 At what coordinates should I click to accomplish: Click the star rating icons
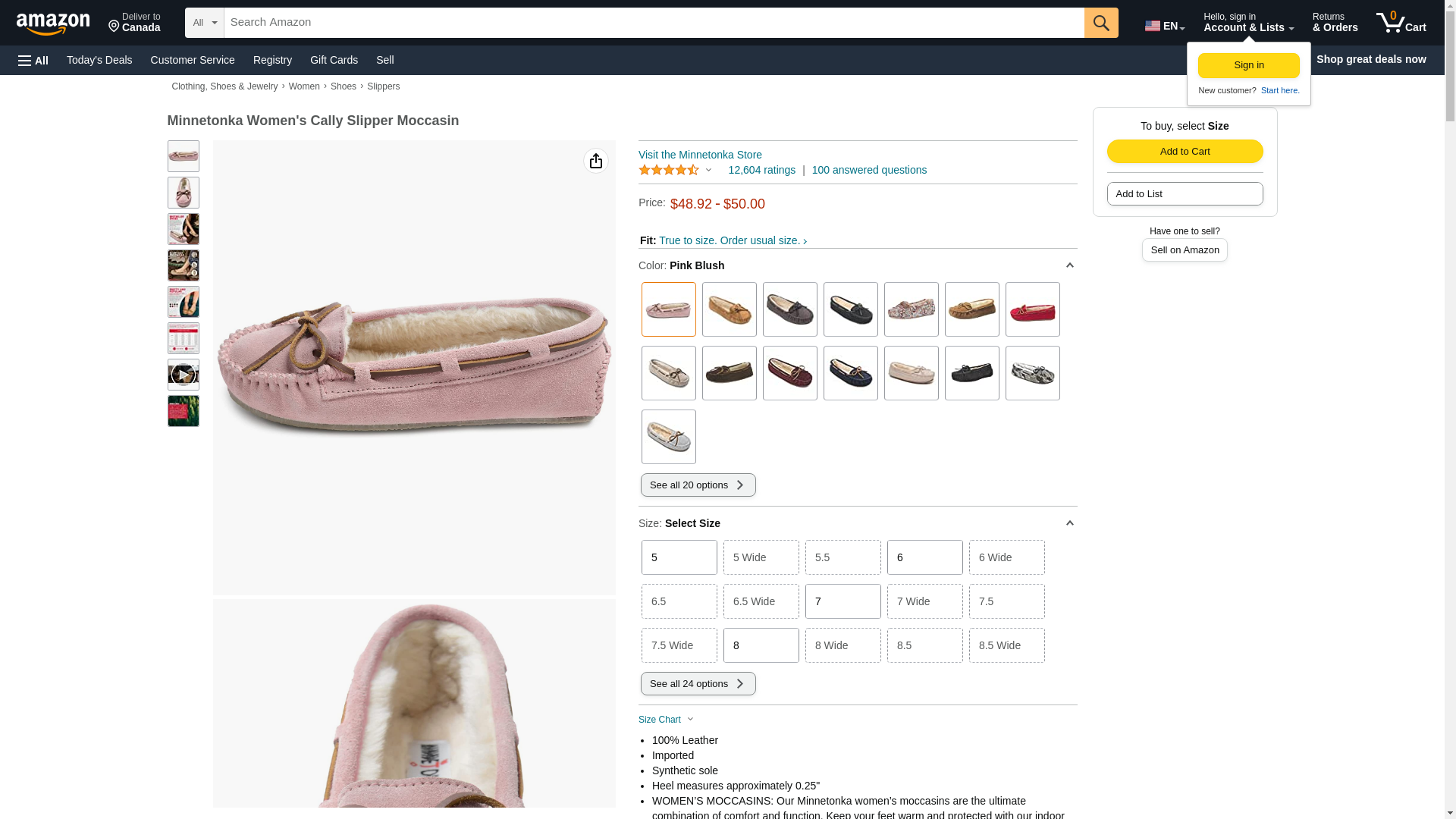(669, 170)
